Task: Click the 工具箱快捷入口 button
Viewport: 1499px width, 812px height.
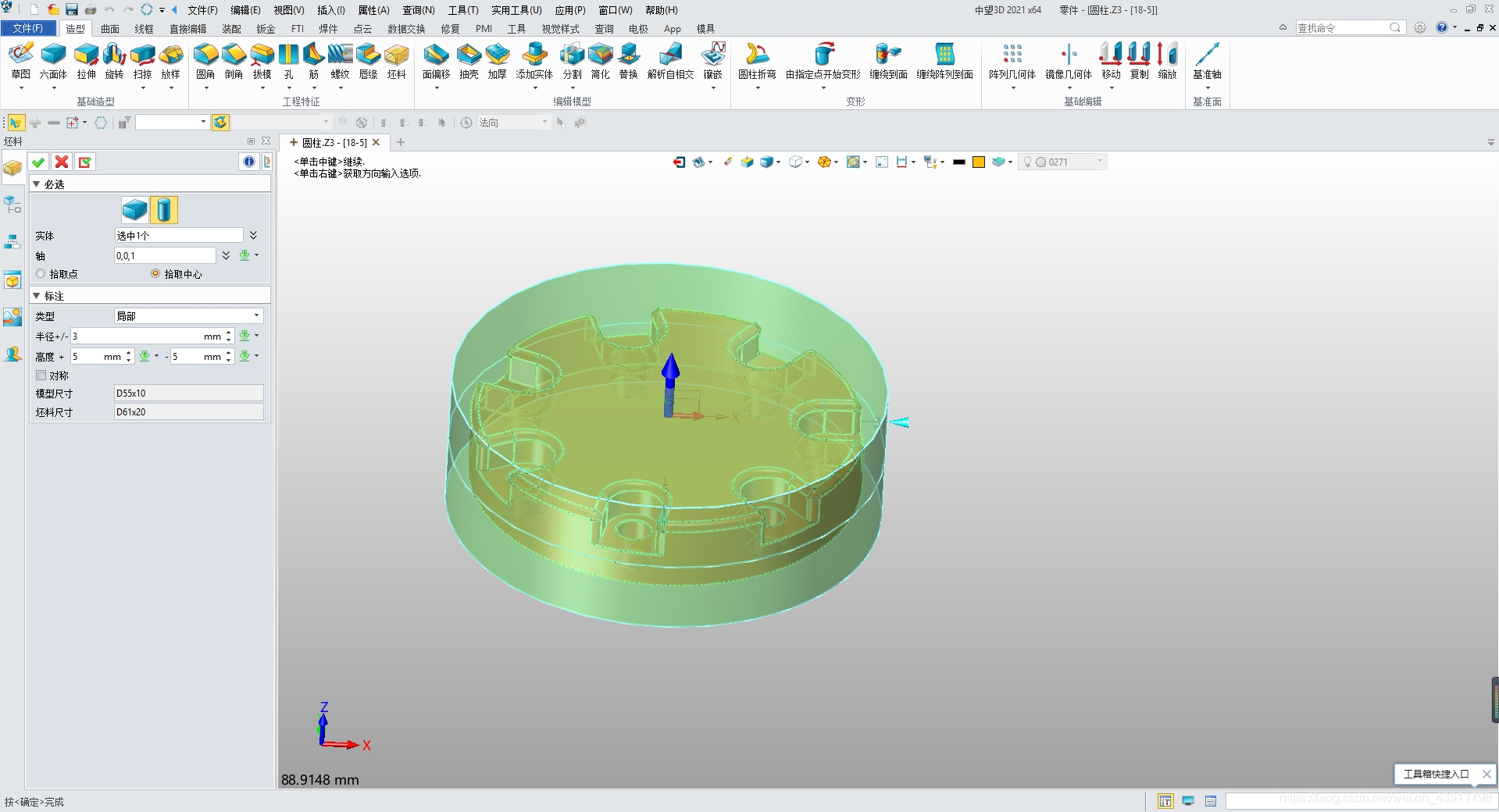Action: point(1436,775)
